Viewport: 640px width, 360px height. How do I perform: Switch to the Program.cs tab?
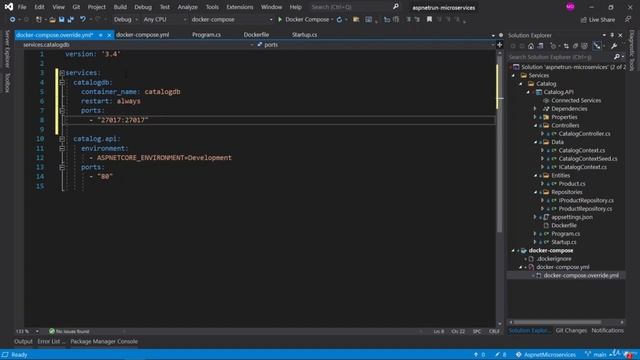(207, 35)
